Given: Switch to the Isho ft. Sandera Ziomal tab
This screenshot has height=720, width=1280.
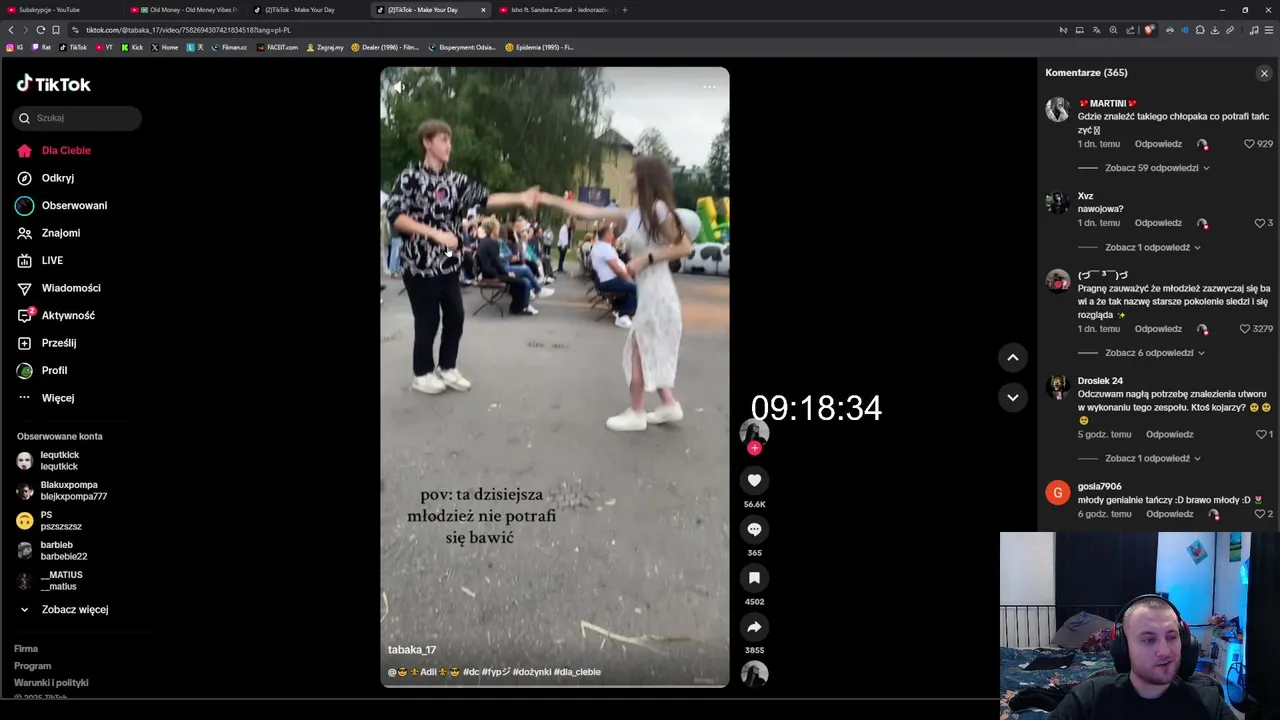Looking at the screenshot, I should point(555,10).
